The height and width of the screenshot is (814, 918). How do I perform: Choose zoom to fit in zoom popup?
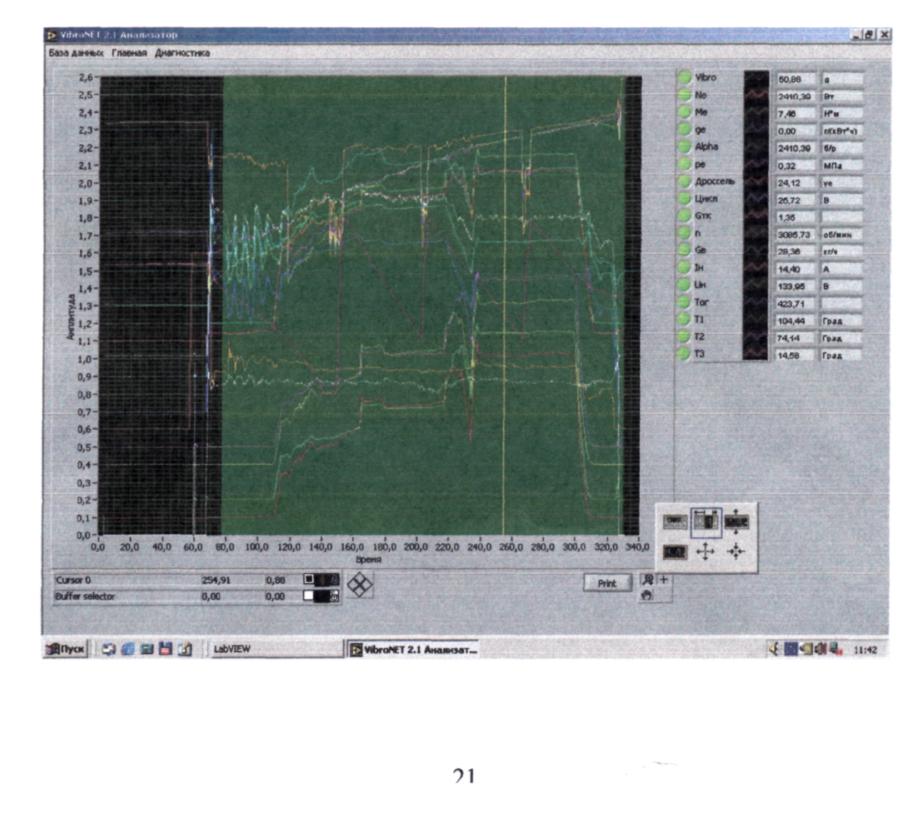click(674, 552)
